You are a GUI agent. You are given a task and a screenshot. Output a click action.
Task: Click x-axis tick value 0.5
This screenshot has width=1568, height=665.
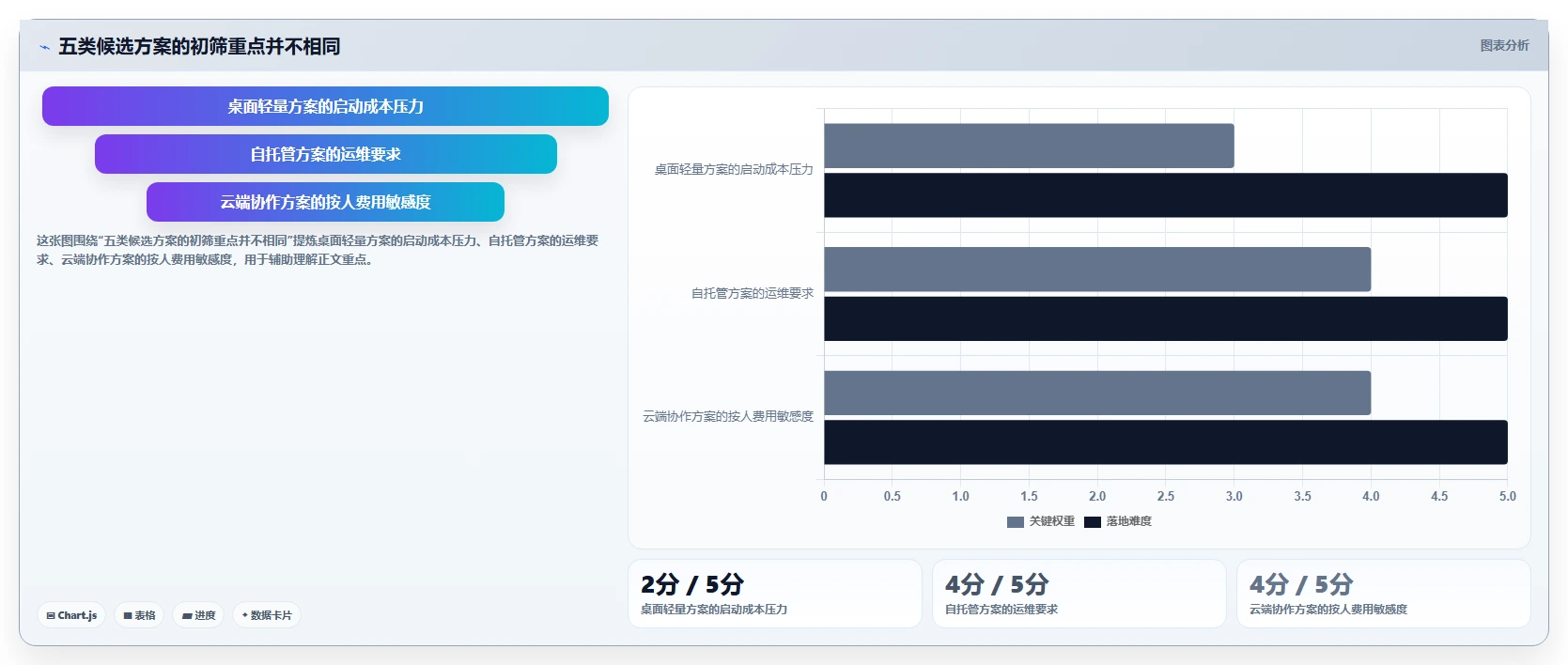pos(893,496)
